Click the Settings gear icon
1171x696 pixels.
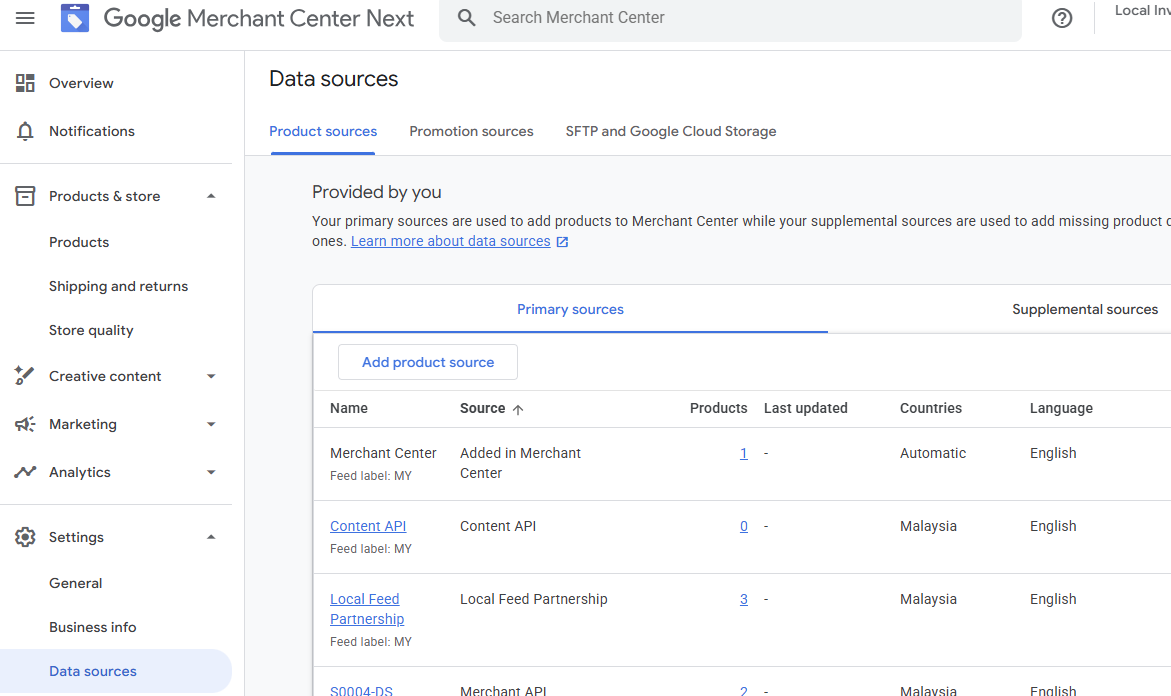click(x=25, y=537)
